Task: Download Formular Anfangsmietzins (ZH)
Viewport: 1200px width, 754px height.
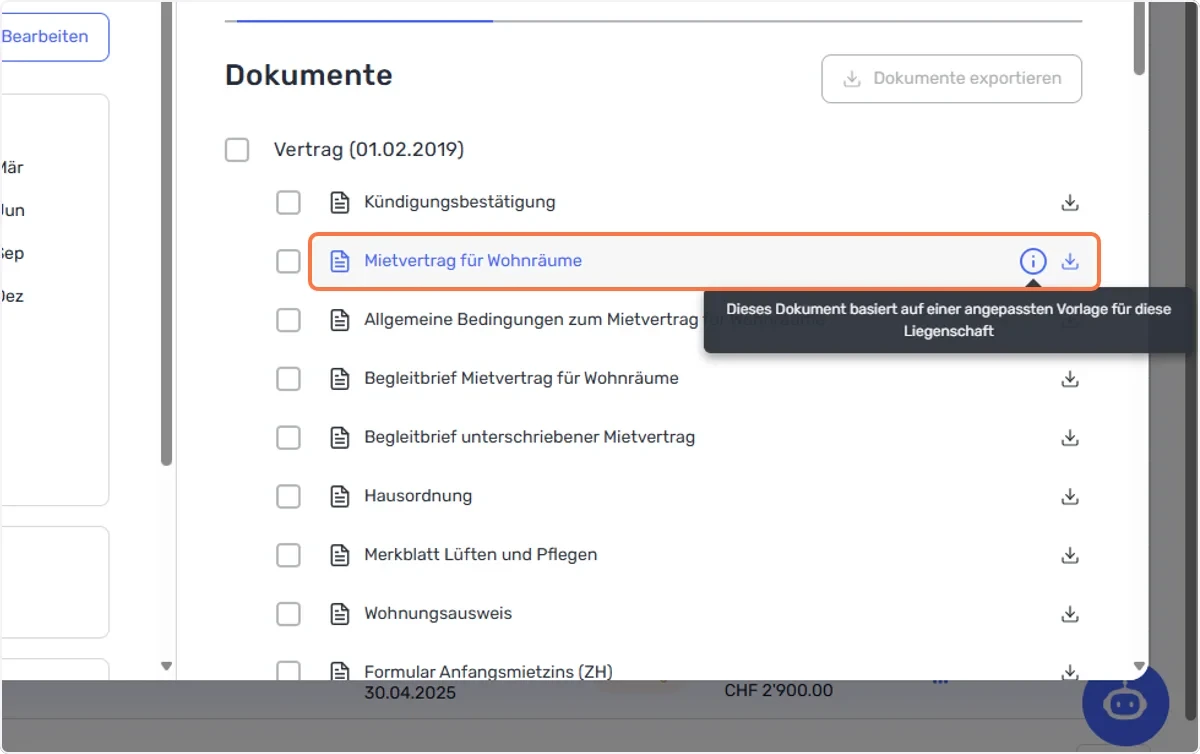Action: [1070, 671]
